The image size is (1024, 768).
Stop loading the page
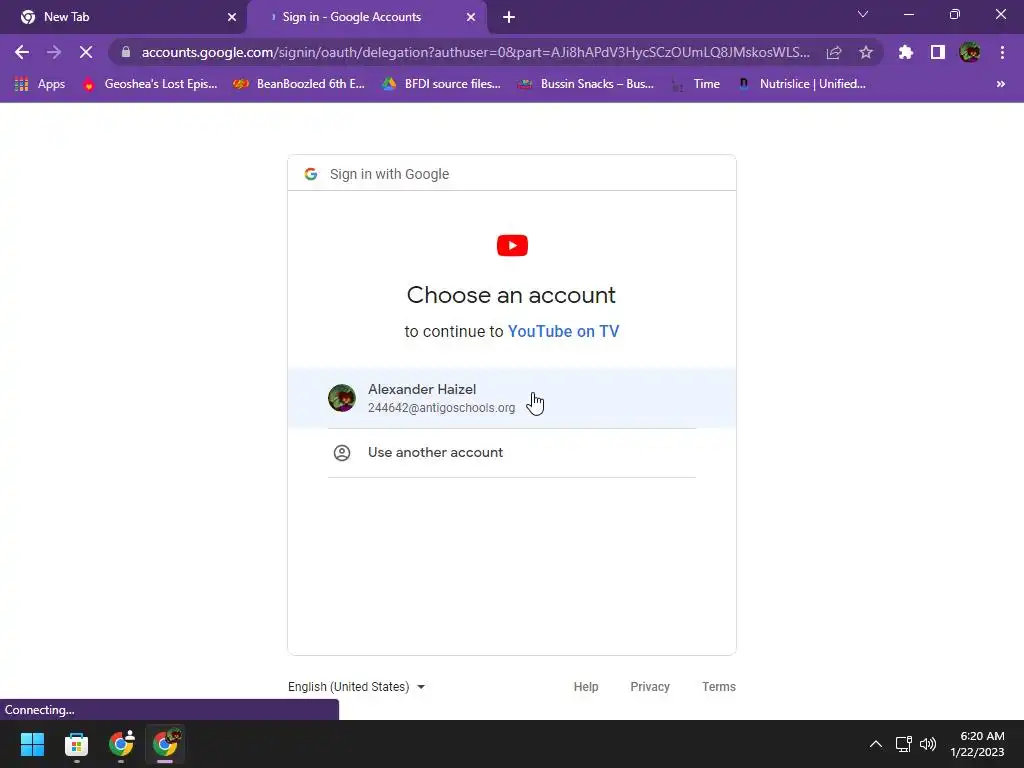point(86,52)
